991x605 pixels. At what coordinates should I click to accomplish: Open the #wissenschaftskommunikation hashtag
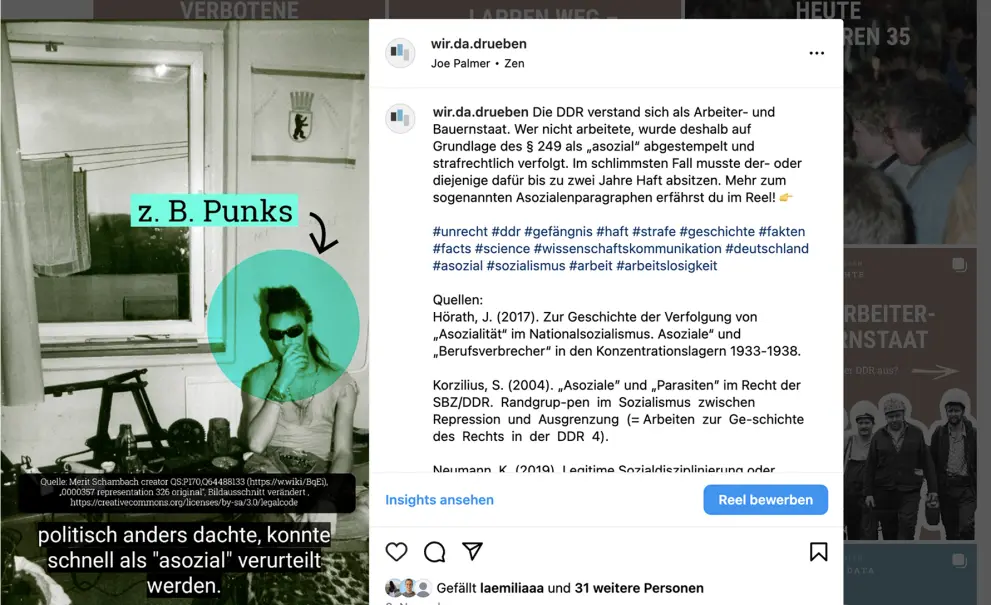627,248
